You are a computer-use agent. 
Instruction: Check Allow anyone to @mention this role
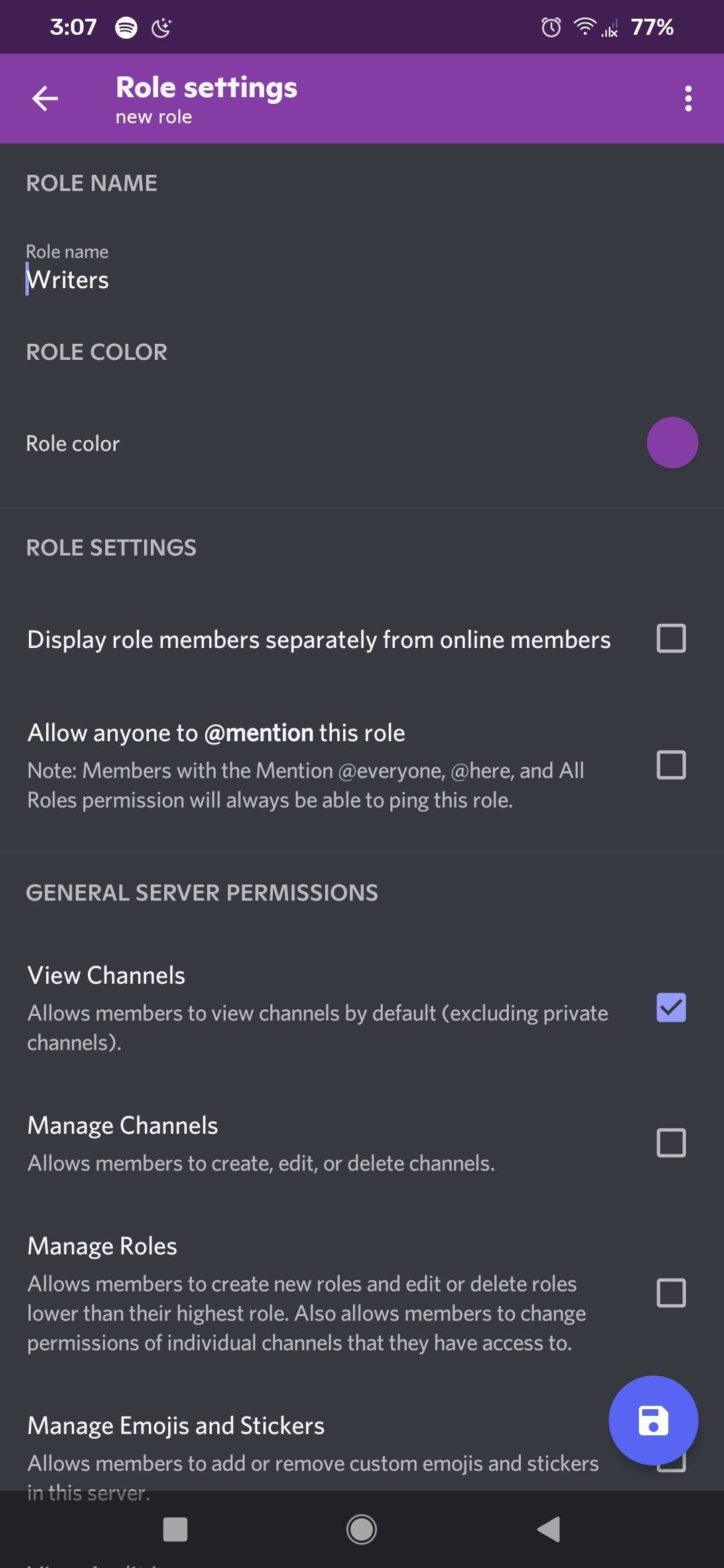(x=671, y=765)
